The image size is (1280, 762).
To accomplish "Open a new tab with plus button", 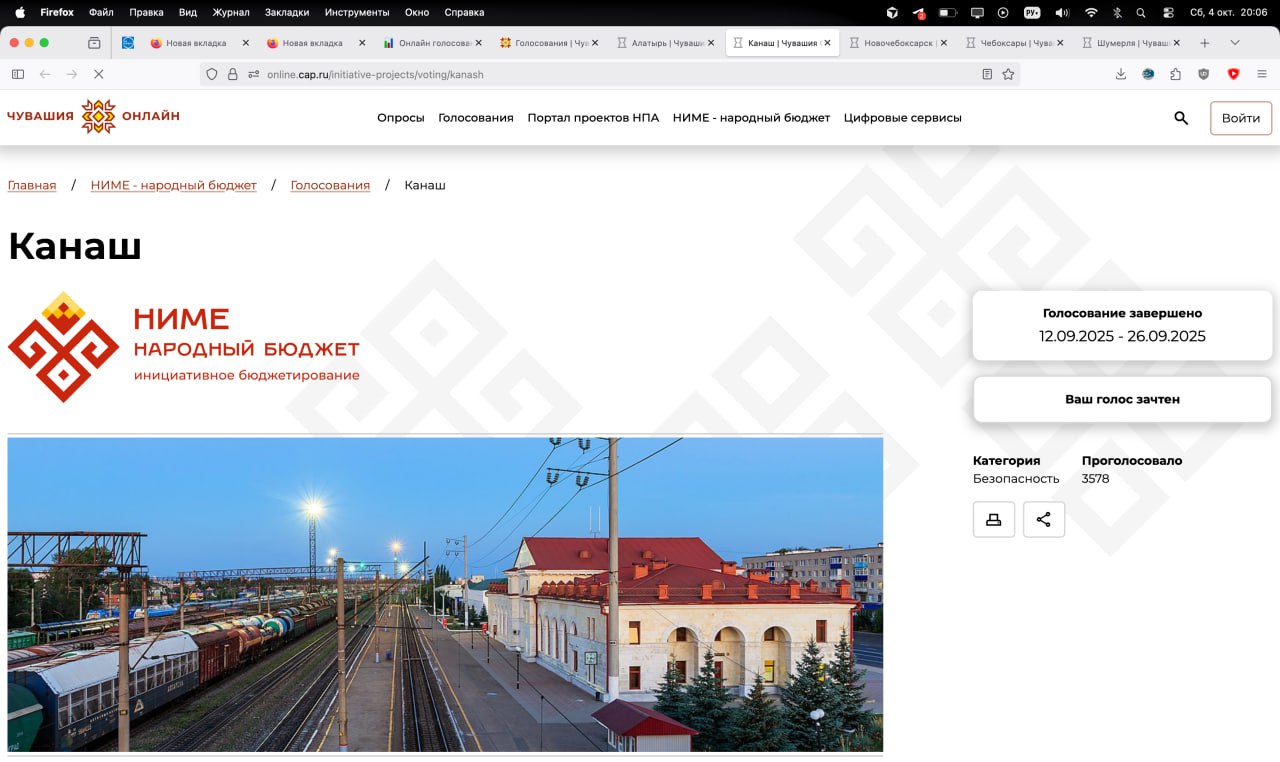I will tap(1205, 43).
